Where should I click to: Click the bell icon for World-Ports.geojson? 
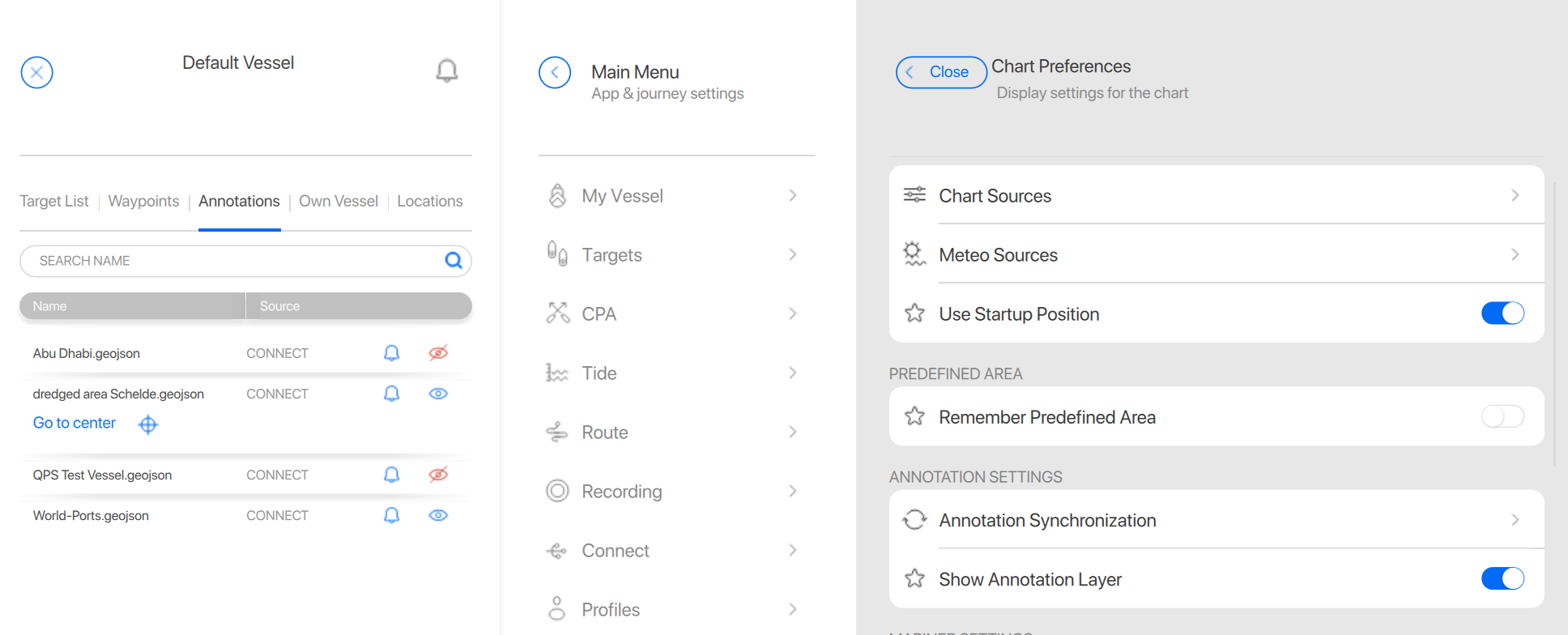391,515
